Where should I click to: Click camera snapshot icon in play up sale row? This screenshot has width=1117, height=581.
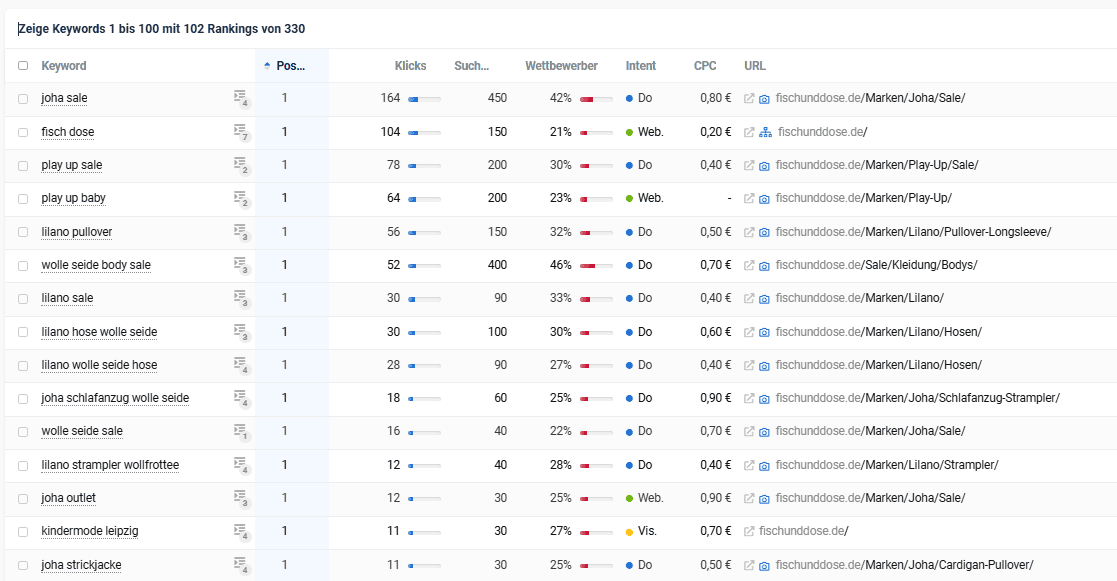(x=764, y=165)
